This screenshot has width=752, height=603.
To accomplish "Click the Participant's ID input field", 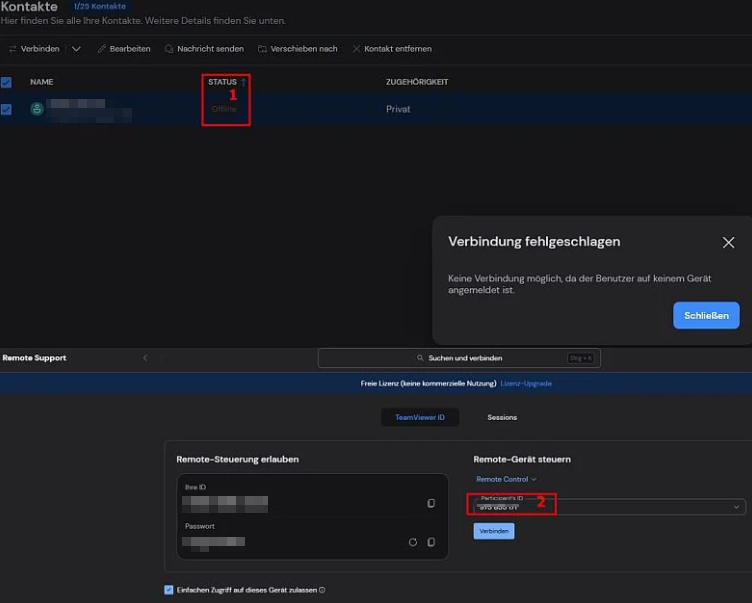I will coord(609,507).
